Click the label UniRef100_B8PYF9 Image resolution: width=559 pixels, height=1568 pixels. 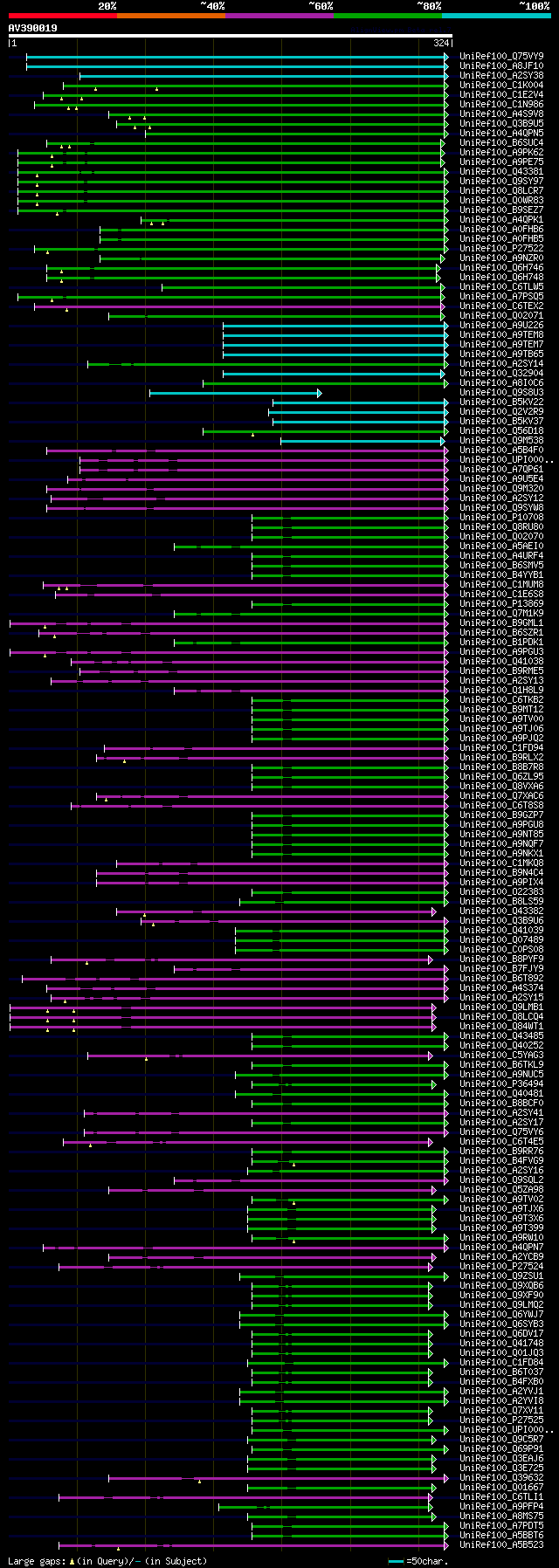(501, 959)
